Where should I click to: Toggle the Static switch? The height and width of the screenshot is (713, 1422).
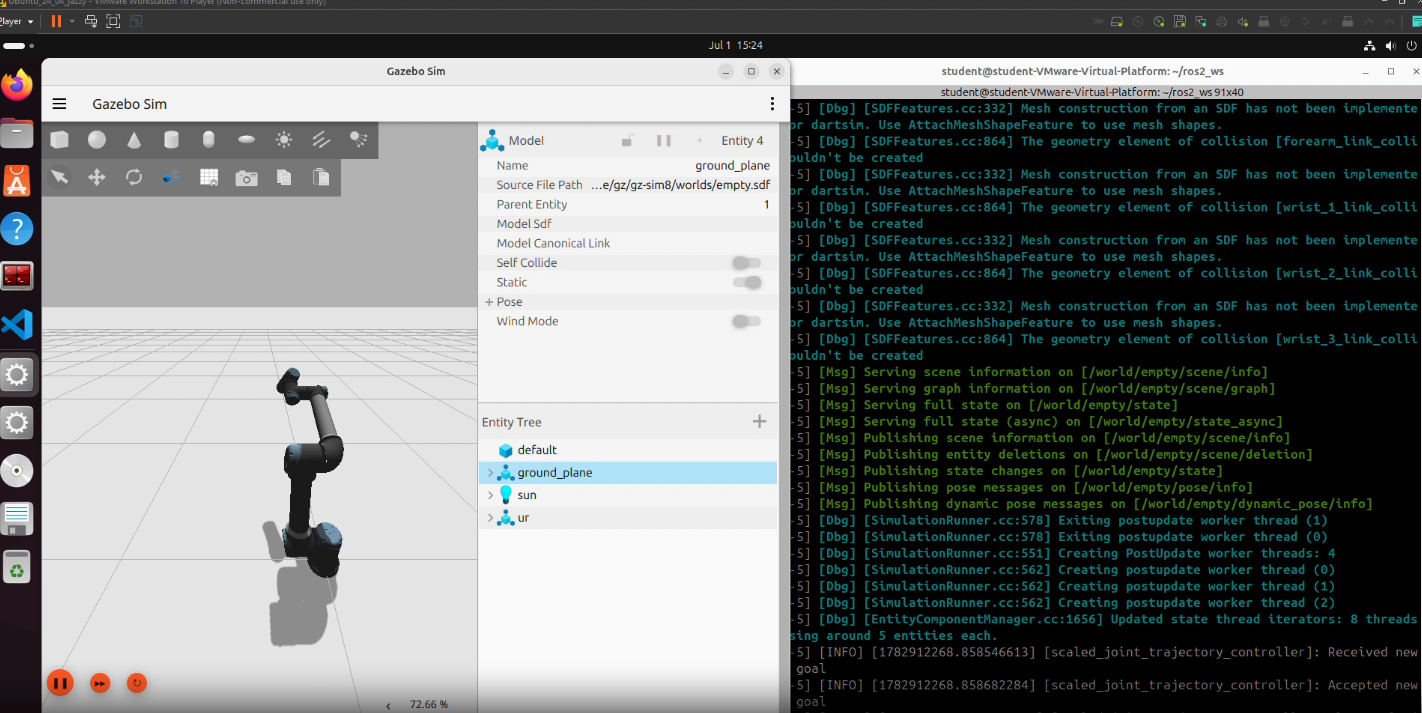click(746, 282)
